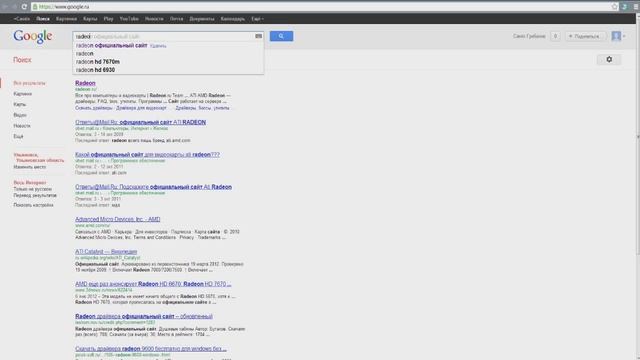The image size is (640, 360).
Task: Open "Скачать драйвера radeon 9600" result
Action: tap(151, 349)
